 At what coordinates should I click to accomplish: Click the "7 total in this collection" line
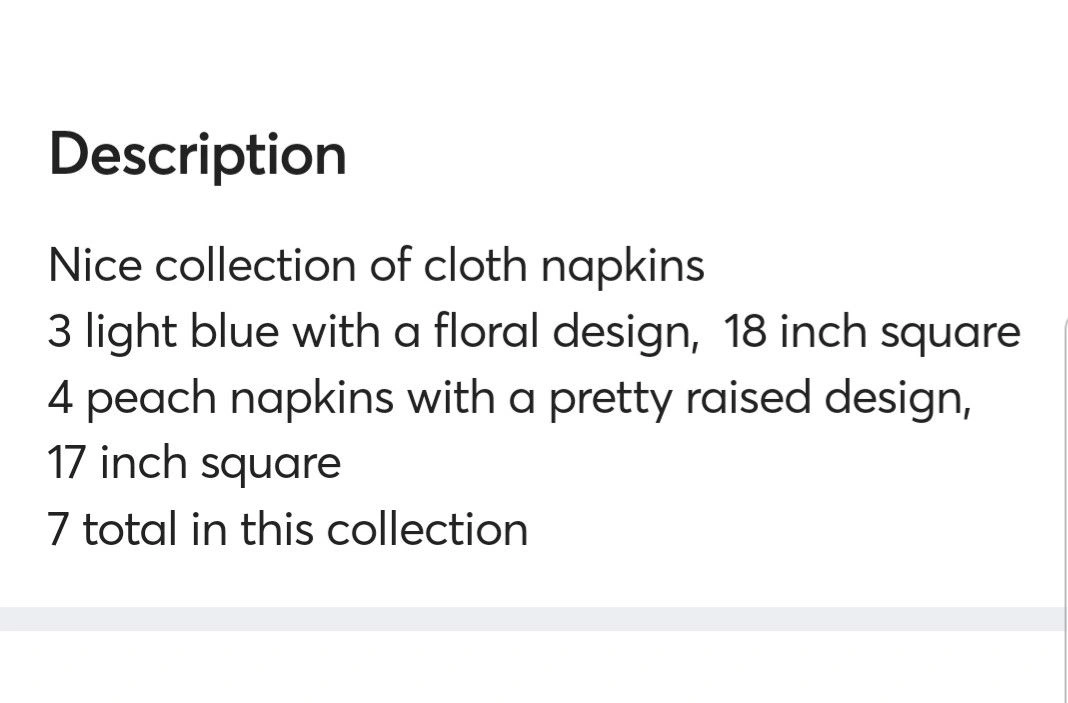pyautogui.click(x=287, y=528)
